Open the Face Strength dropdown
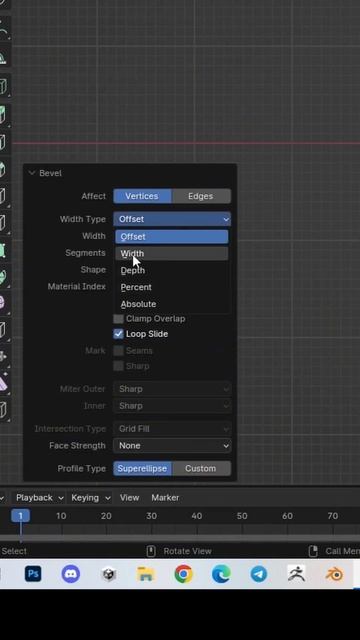The image size is (360, 640). (172, 446)
